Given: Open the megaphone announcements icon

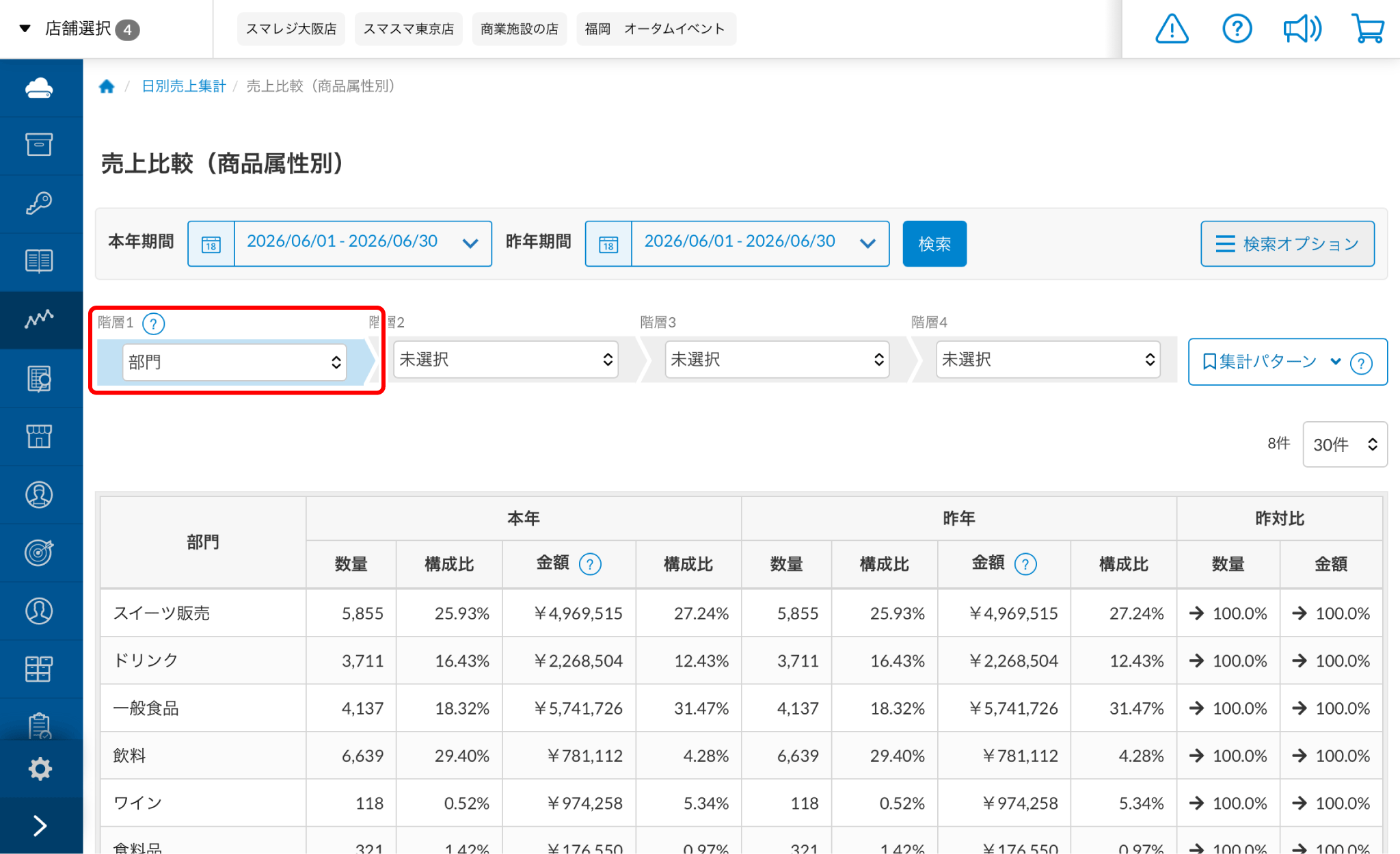Looking at the screenshot, I should pos(1302,29).
